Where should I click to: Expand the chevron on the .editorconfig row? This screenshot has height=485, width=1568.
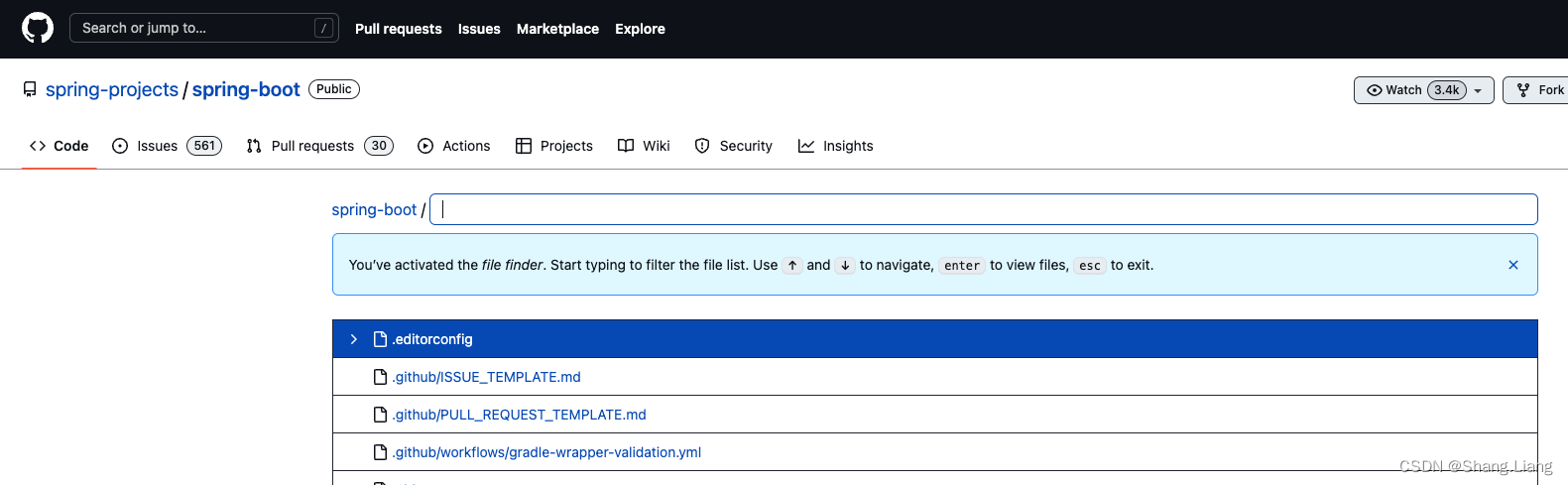pos(354,339)
